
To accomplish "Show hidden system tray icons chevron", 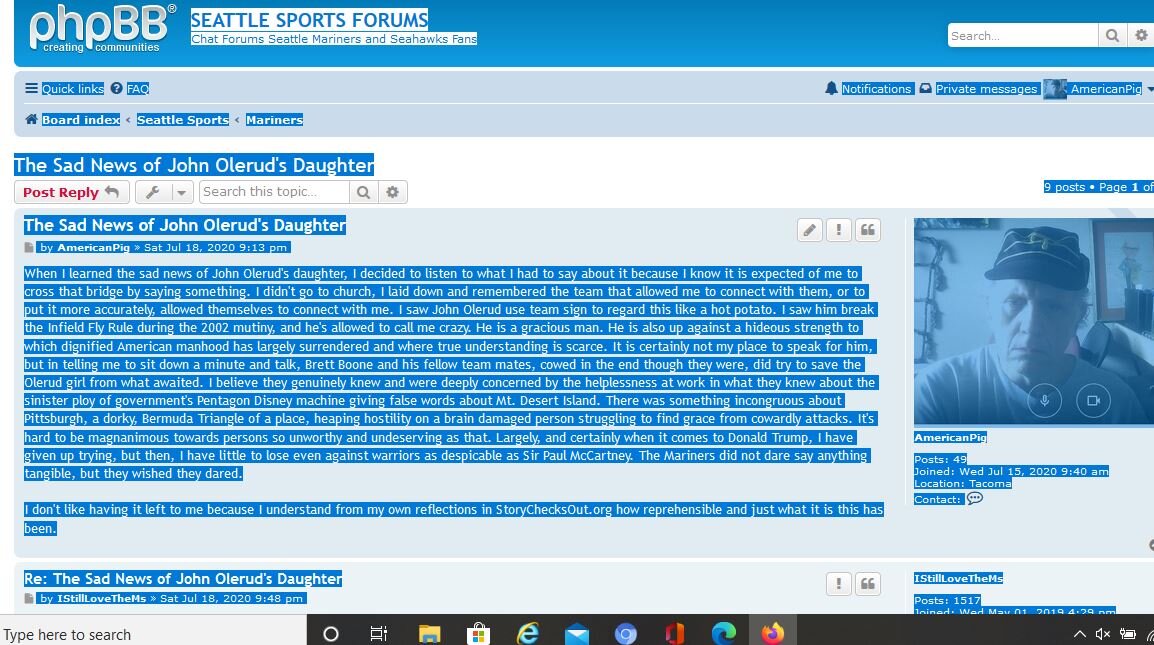I will coord(1079,634).
